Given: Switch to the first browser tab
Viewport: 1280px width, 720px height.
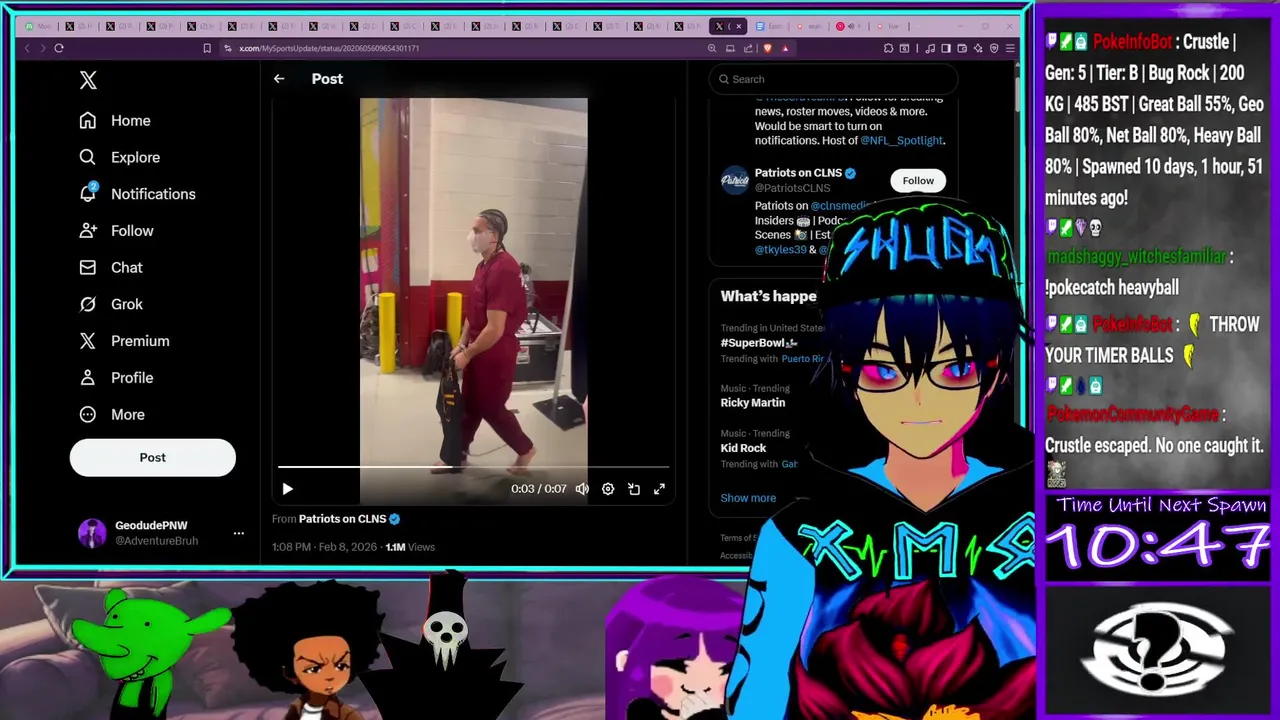Looking at the screenshot, I should [40, 26].
